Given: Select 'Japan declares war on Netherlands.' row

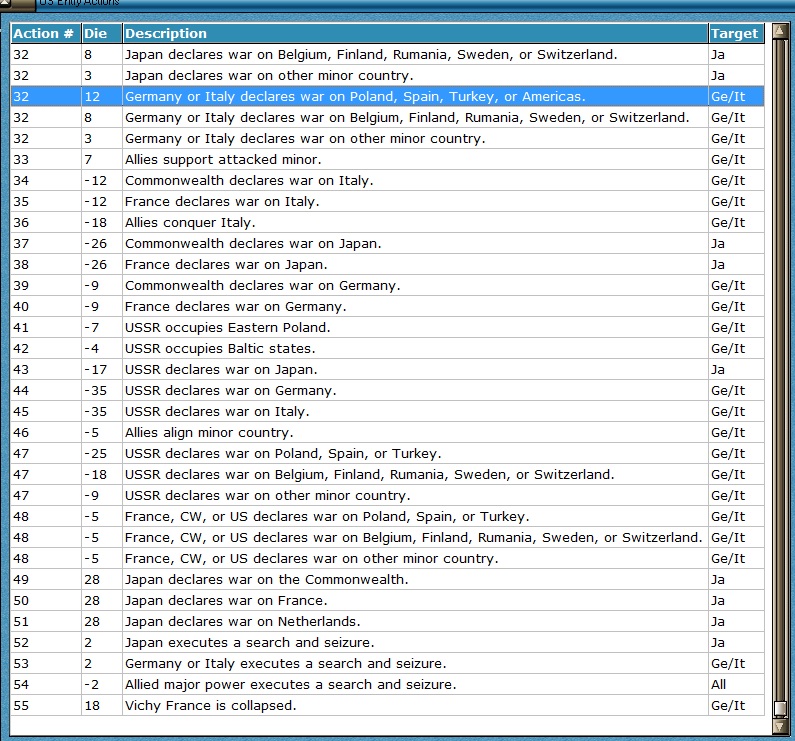Looking at the screenshot, I should 387,621.
